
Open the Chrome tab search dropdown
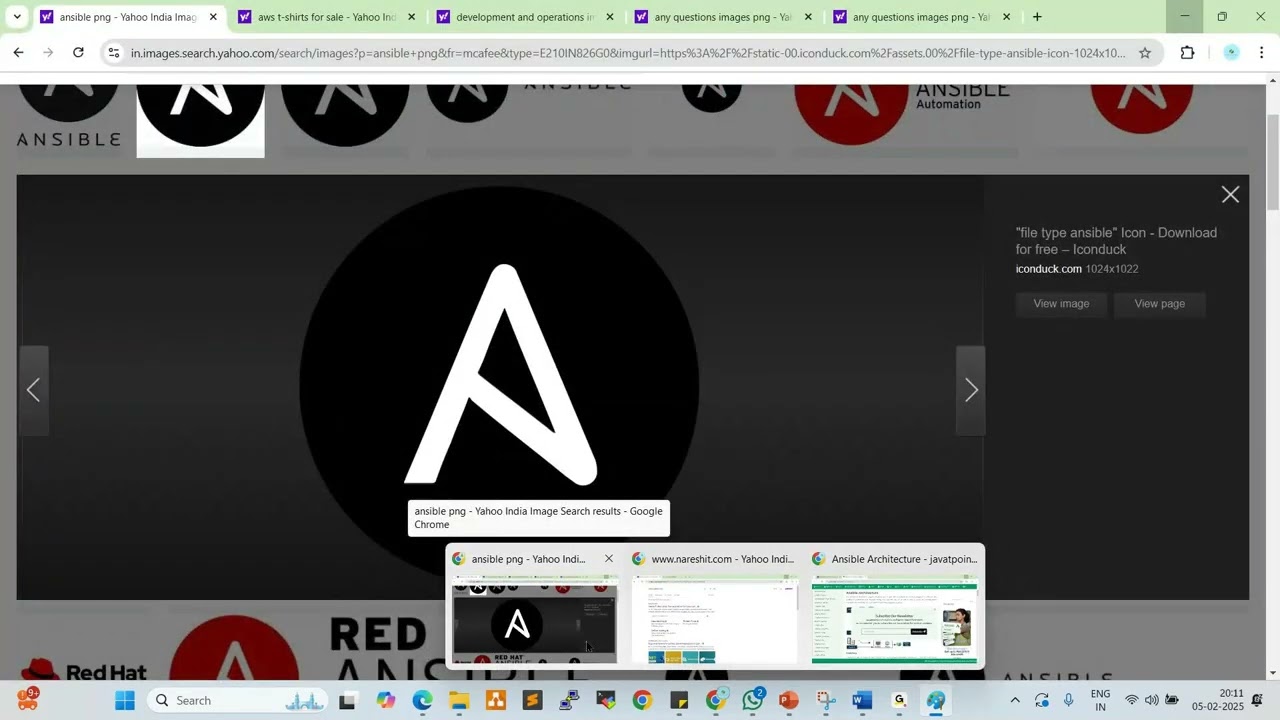click(17, 17)
